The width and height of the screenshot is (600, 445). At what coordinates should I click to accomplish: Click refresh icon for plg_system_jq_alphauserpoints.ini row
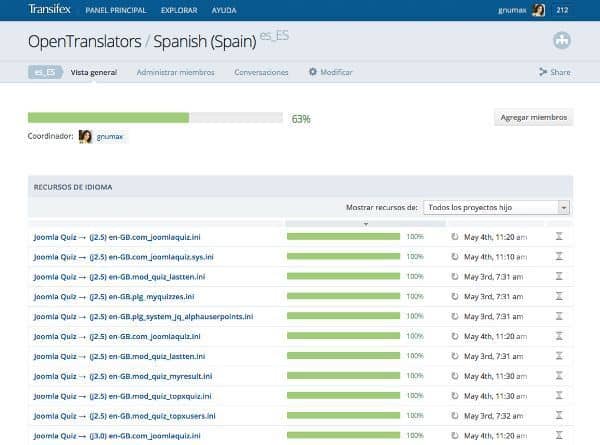tap(455, 316)
